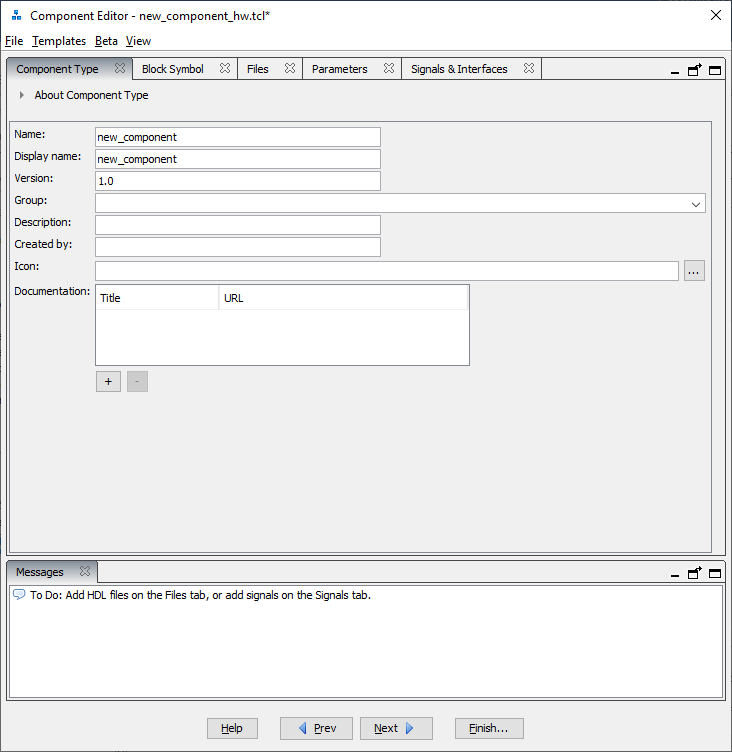Expand the About Component Type section
The height and width of the screenshot is (752, 732).
point(22,96)
